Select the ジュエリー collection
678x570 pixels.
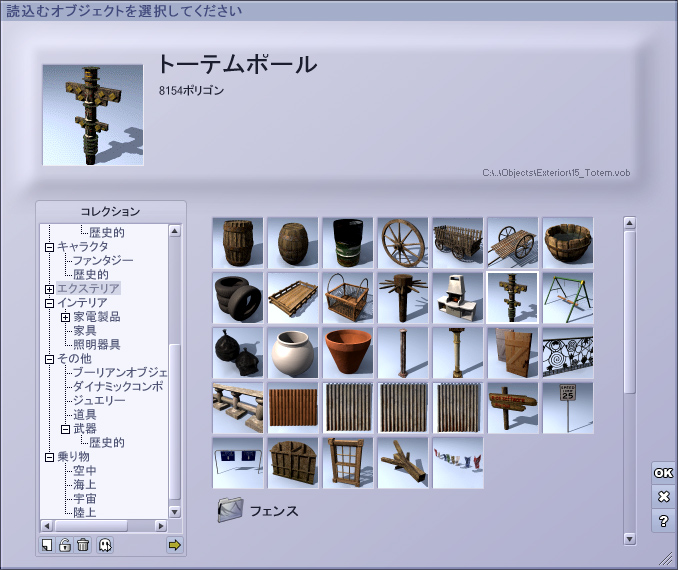[99, 400]
